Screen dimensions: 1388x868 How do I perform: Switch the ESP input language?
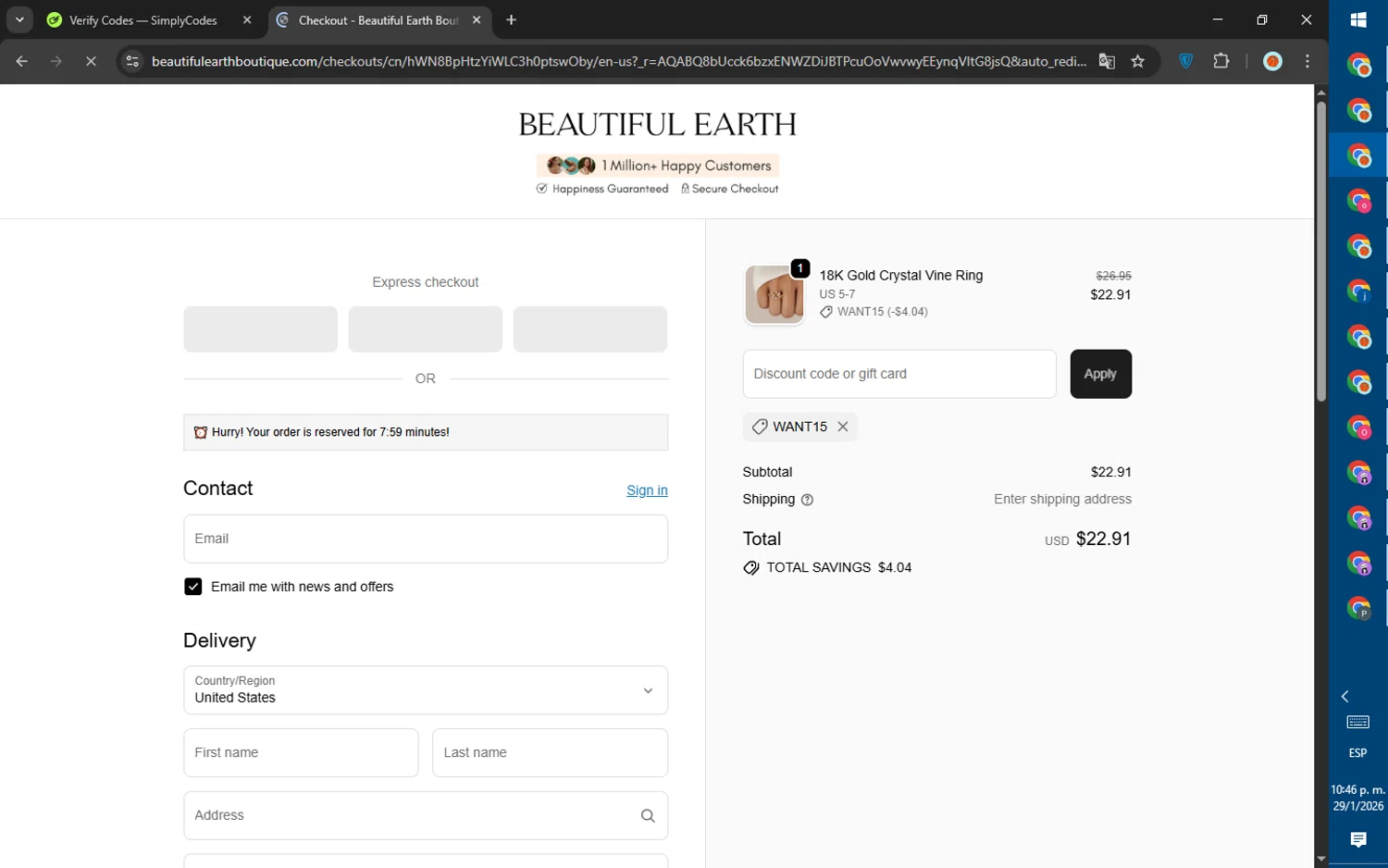pyautogui.click(x=1358, y=753)
